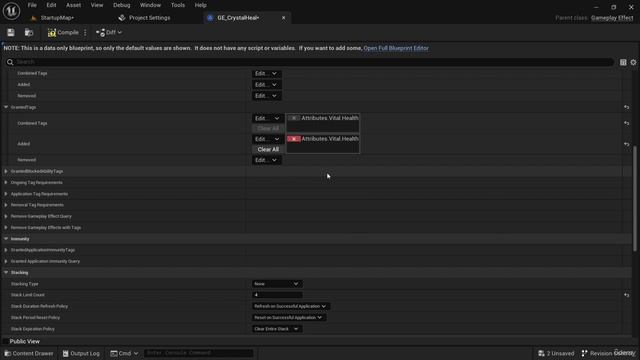This screenshot has height=360, width=640.
Task: Click the 2 Unsaved status button
Action: (556, 353)
